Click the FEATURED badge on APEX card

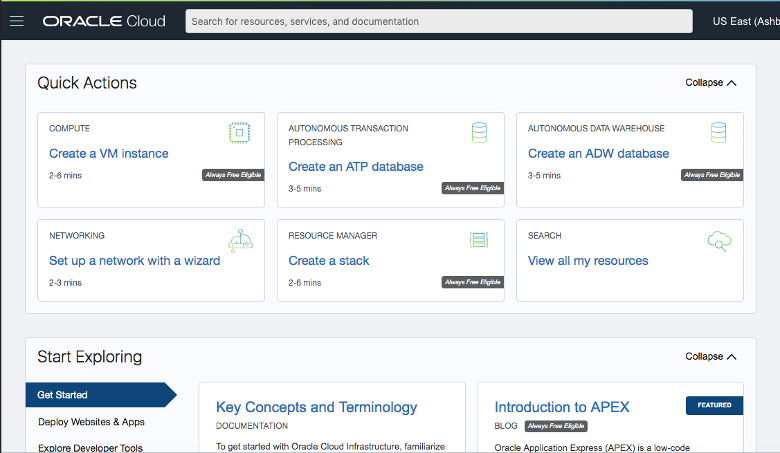coord(714,405)
